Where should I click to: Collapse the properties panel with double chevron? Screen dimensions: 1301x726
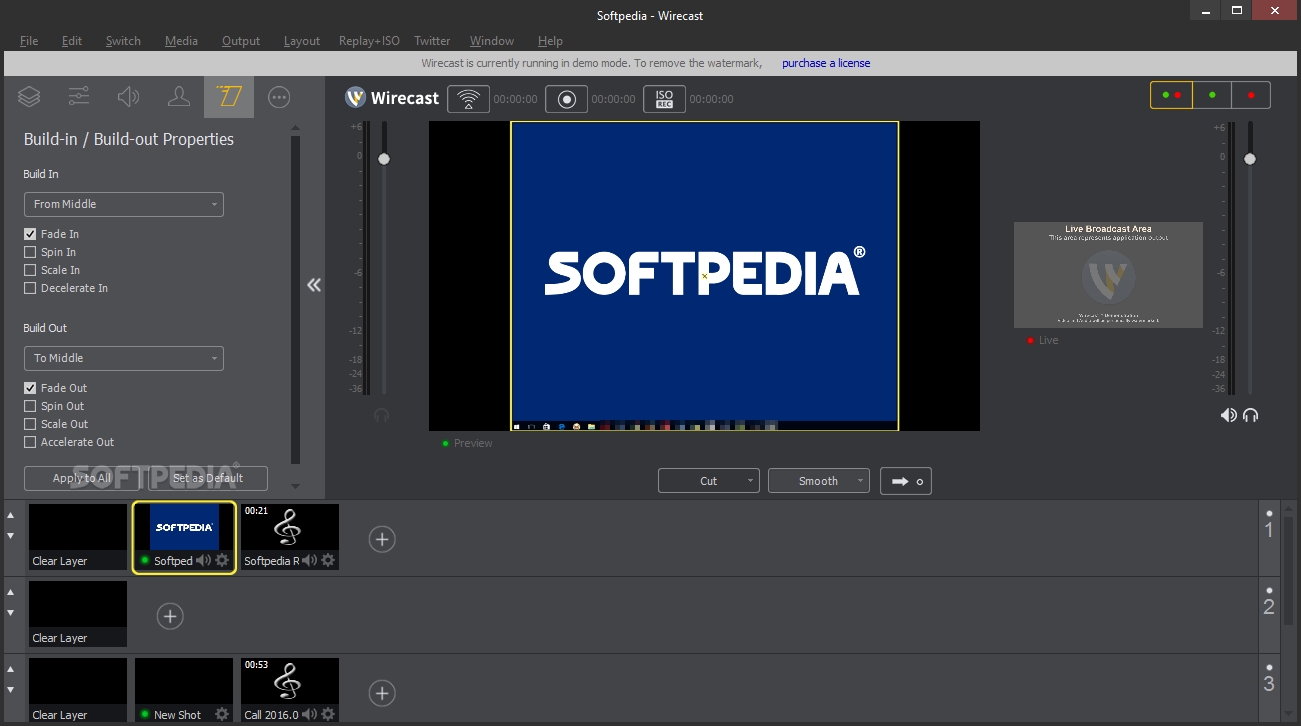(314, 285)
